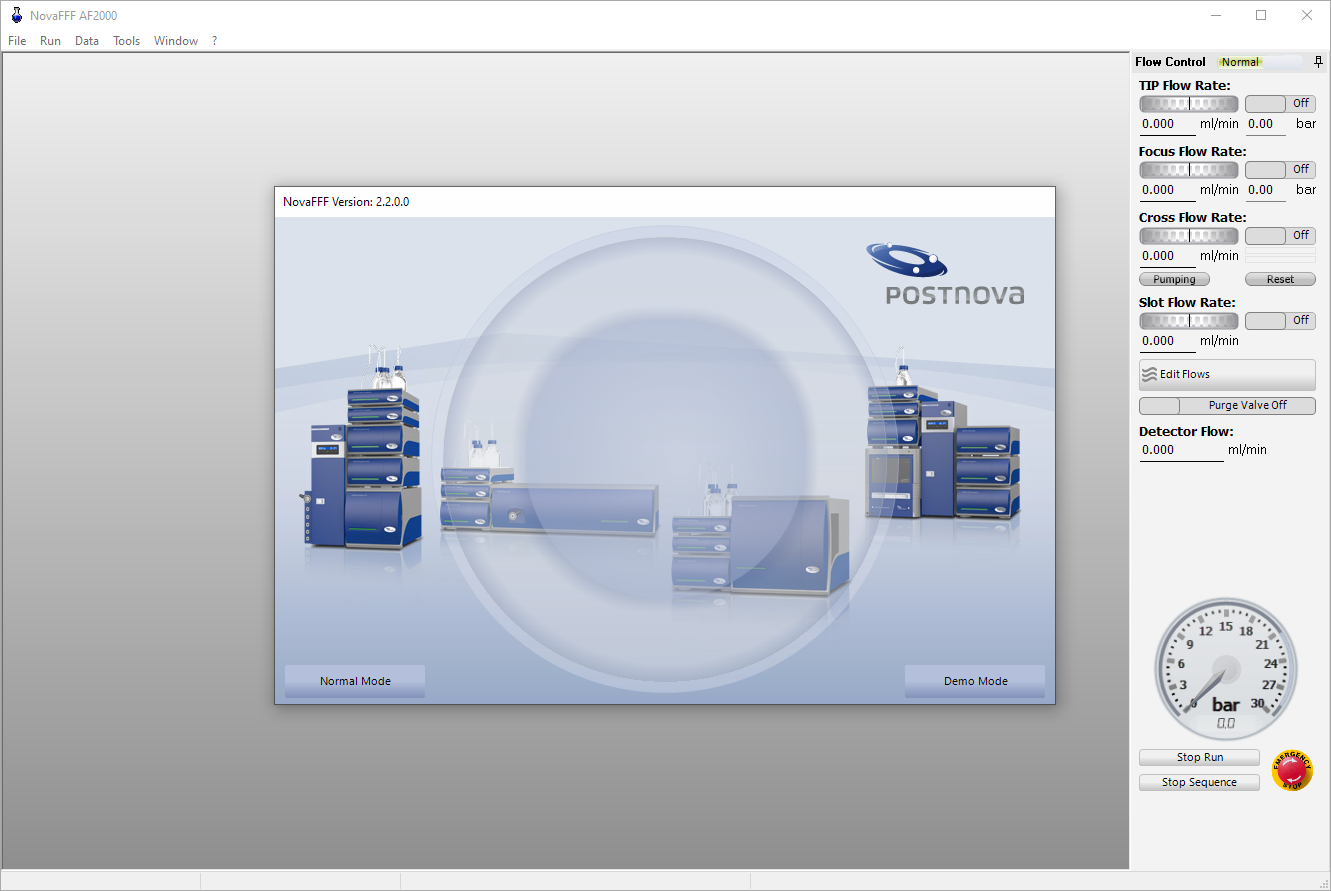This screenshot has width=1331, height=891.
Task: Open the Run menu
Action: point(50,41)
